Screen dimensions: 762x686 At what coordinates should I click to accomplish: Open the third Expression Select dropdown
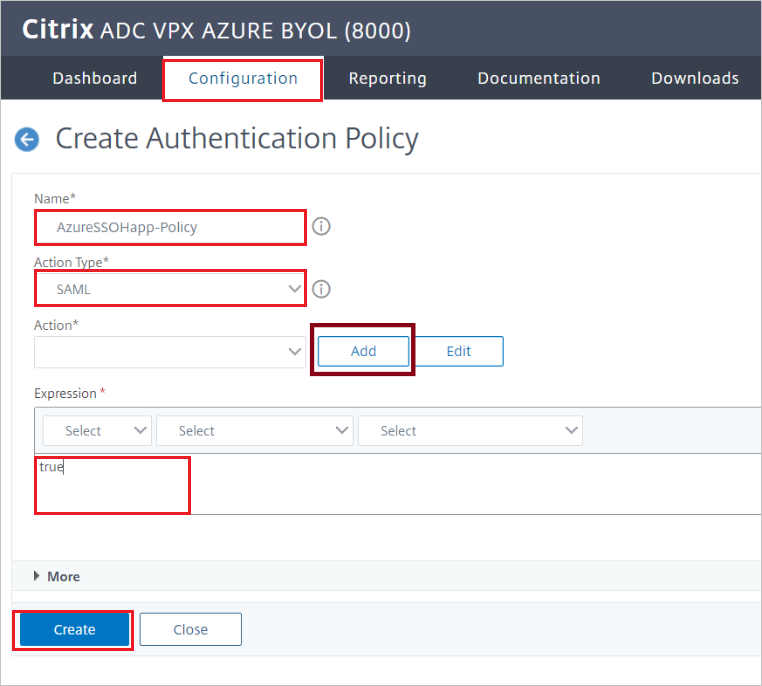470,430
